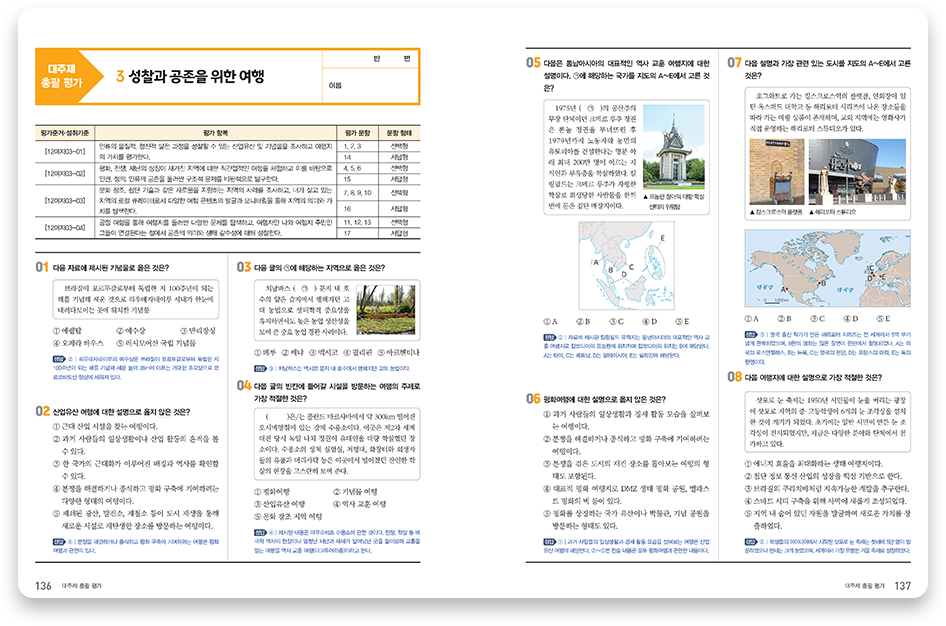Click question number 04

coord(244,385)
